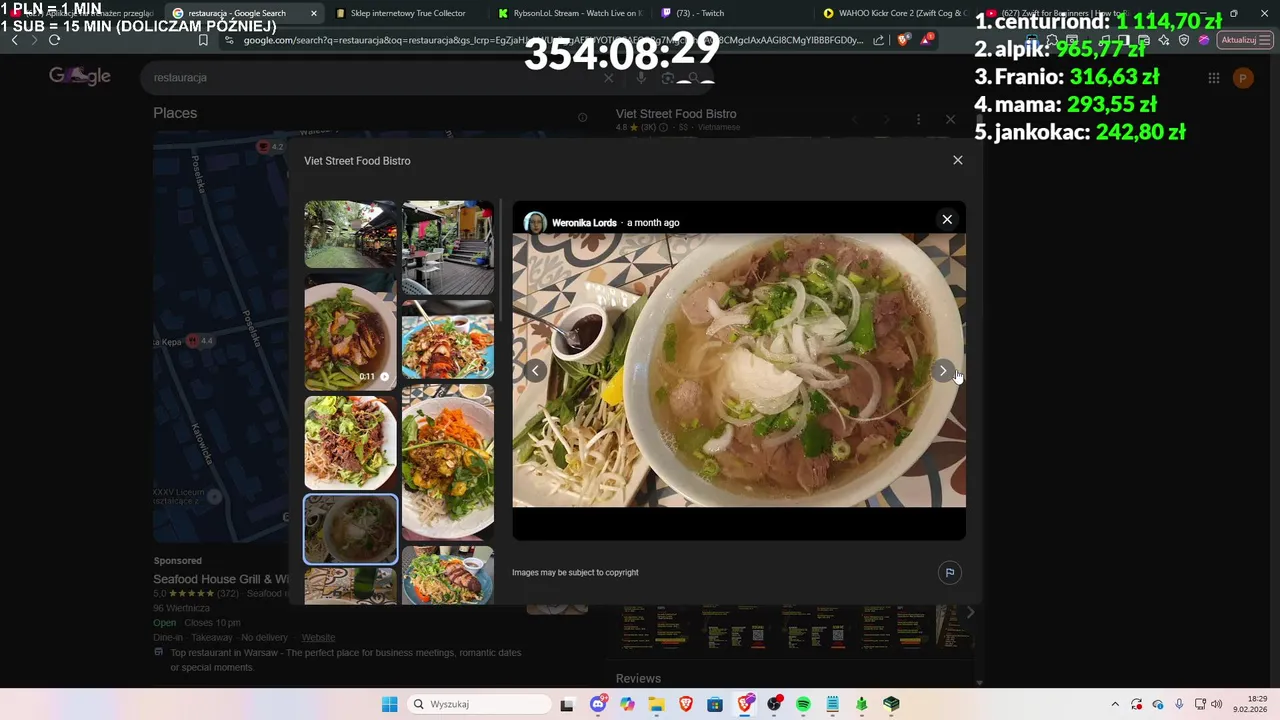1280x720 pixels.
Task: Select the highlighted pho soup thumbnail
Action: click(350, 529)
